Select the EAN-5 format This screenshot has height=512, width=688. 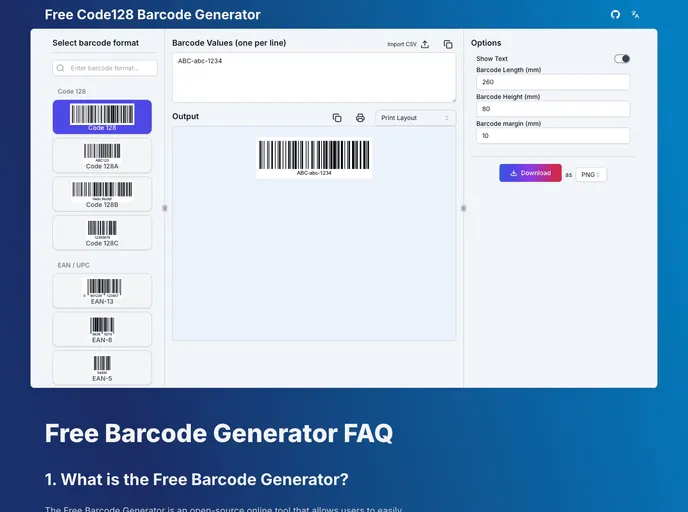(x=102, y=368)
